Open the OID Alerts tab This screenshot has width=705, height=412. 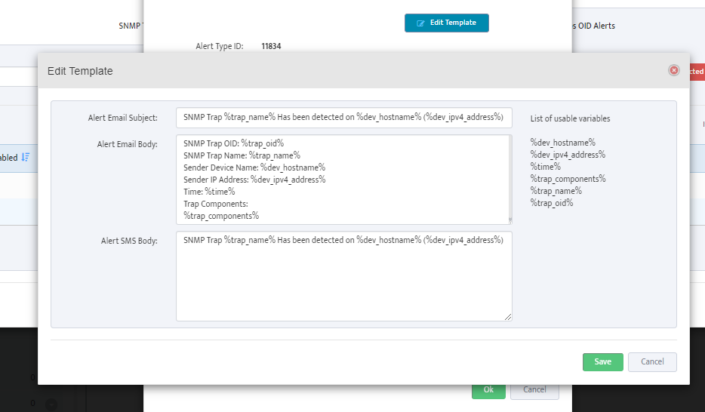tap(594, 25)
